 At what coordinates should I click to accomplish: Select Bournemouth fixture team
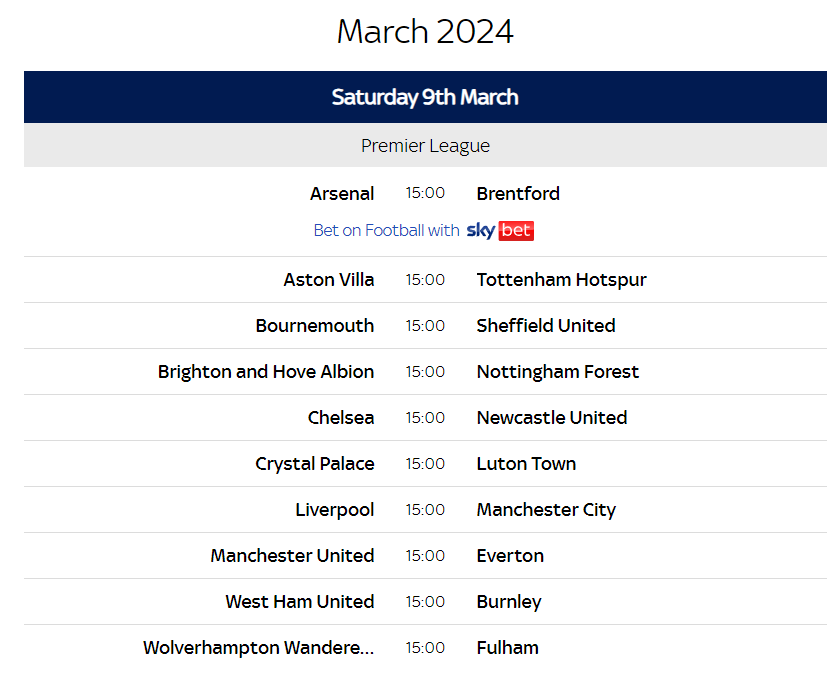click(x=315, y=326)
